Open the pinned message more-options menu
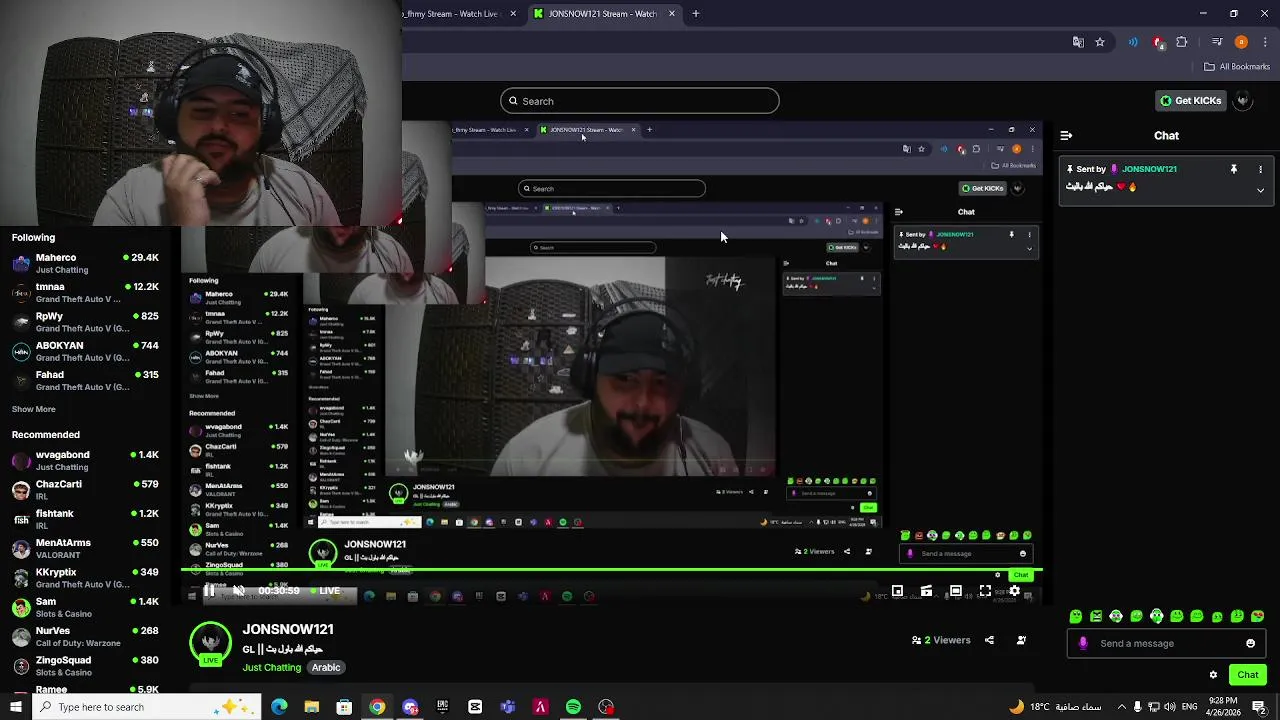 pyautogui.click(x=1260, y=169)
